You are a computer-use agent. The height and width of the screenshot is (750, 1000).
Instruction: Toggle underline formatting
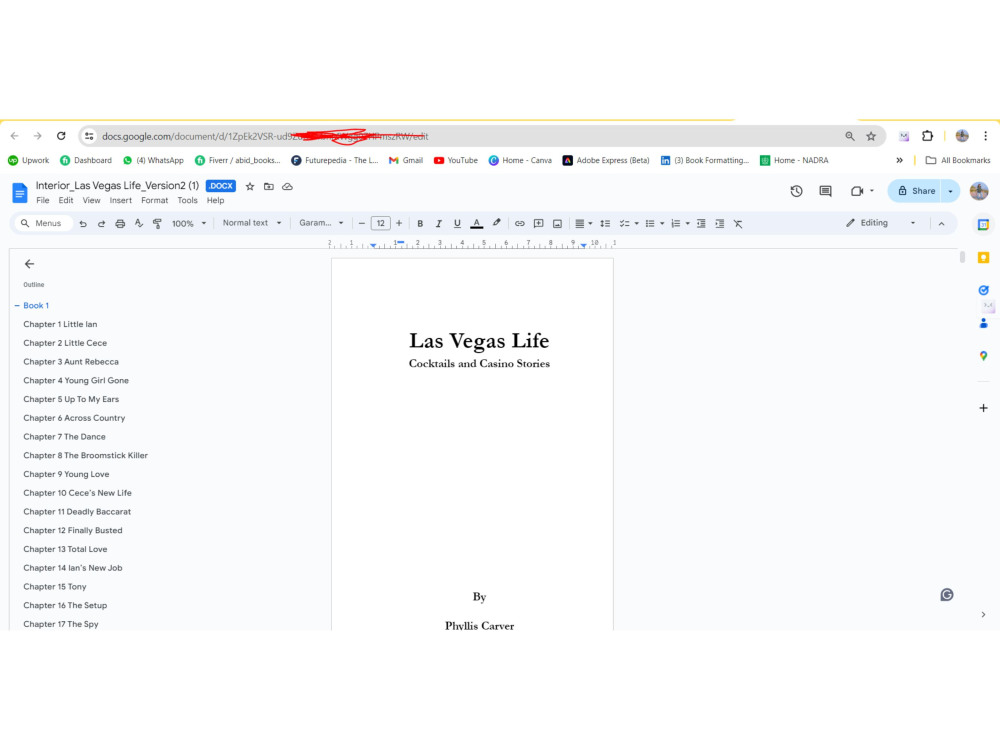pos(457,224)
